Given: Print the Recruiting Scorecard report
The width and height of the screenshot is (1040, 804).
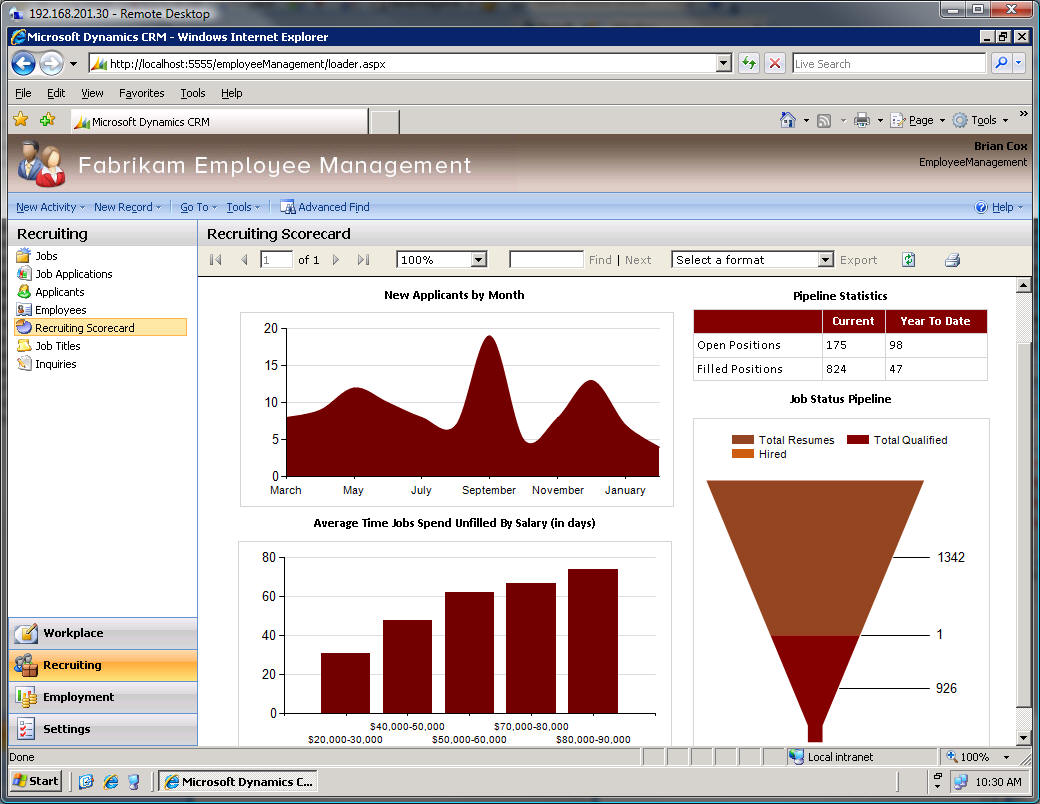Looking at the screenshot, I should coord(951,260).
